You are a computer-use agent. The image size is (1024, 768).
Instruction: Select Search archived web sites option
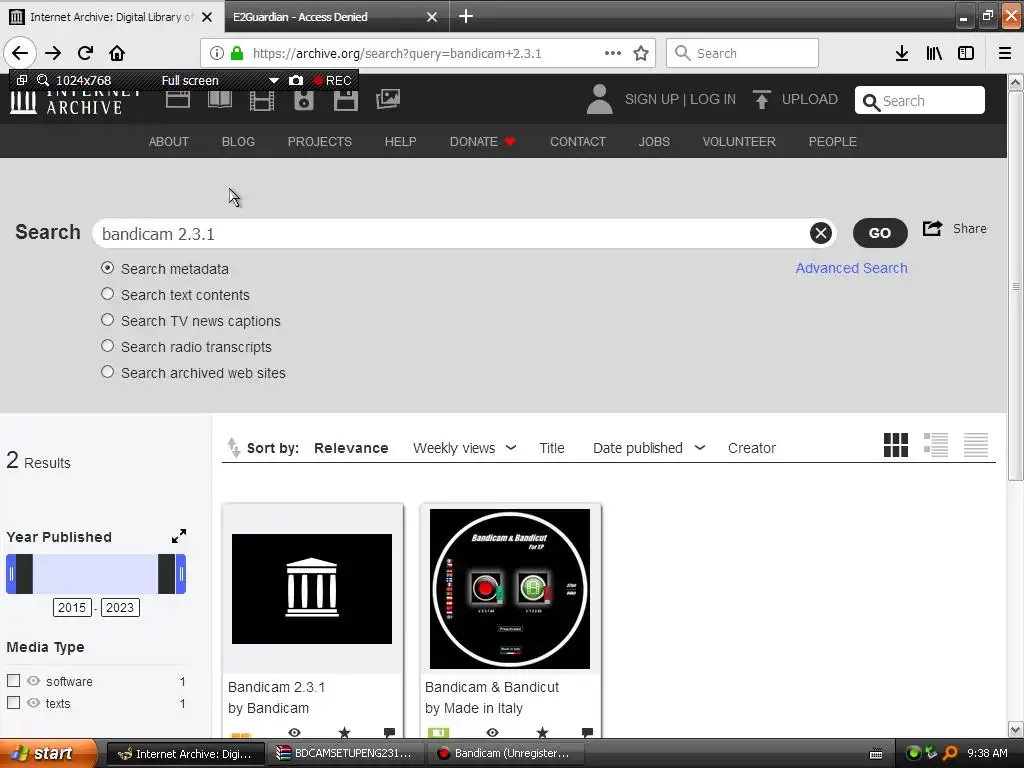point(108,372)
